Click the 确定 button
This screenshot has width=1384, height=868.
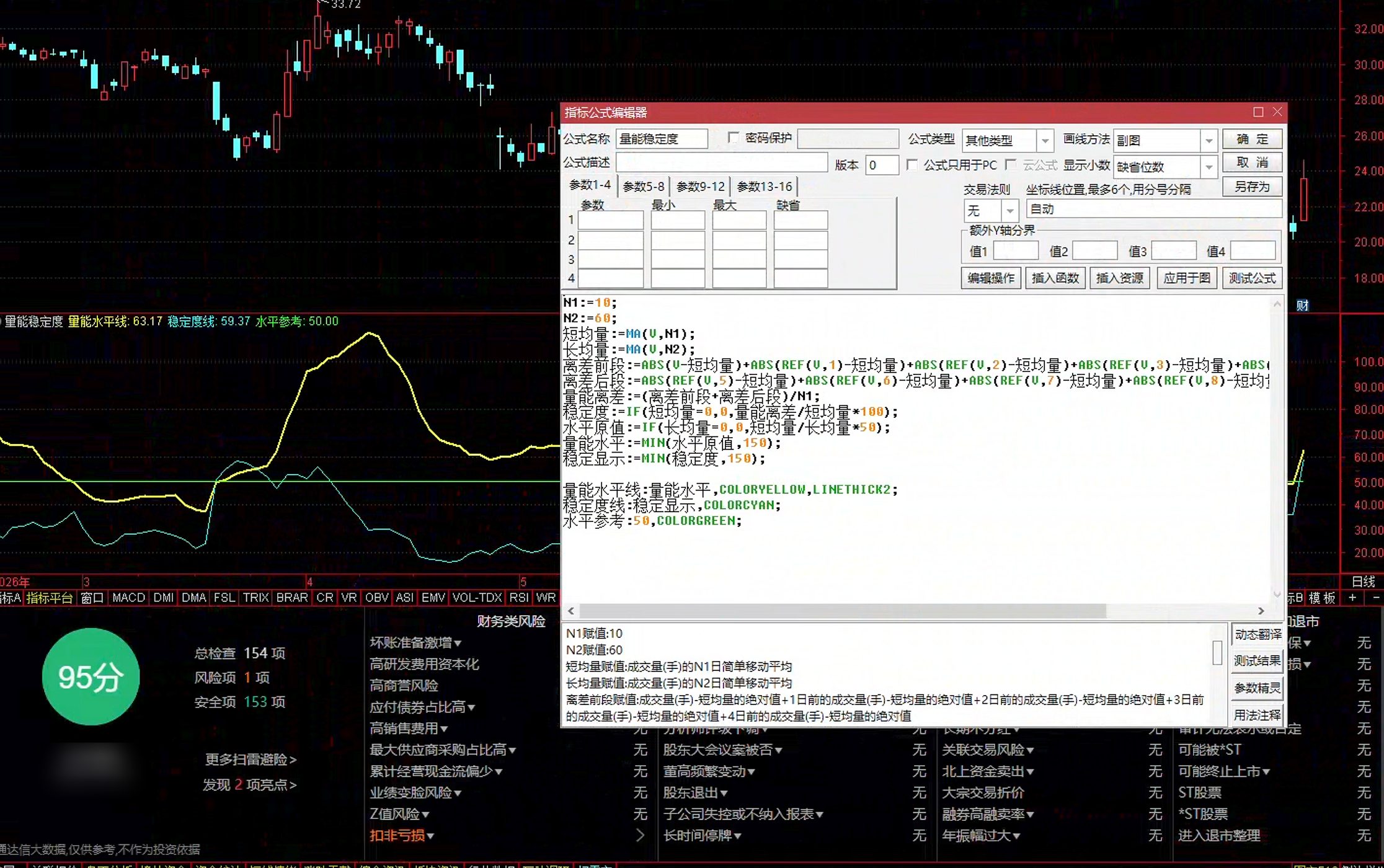point(1252,139)
